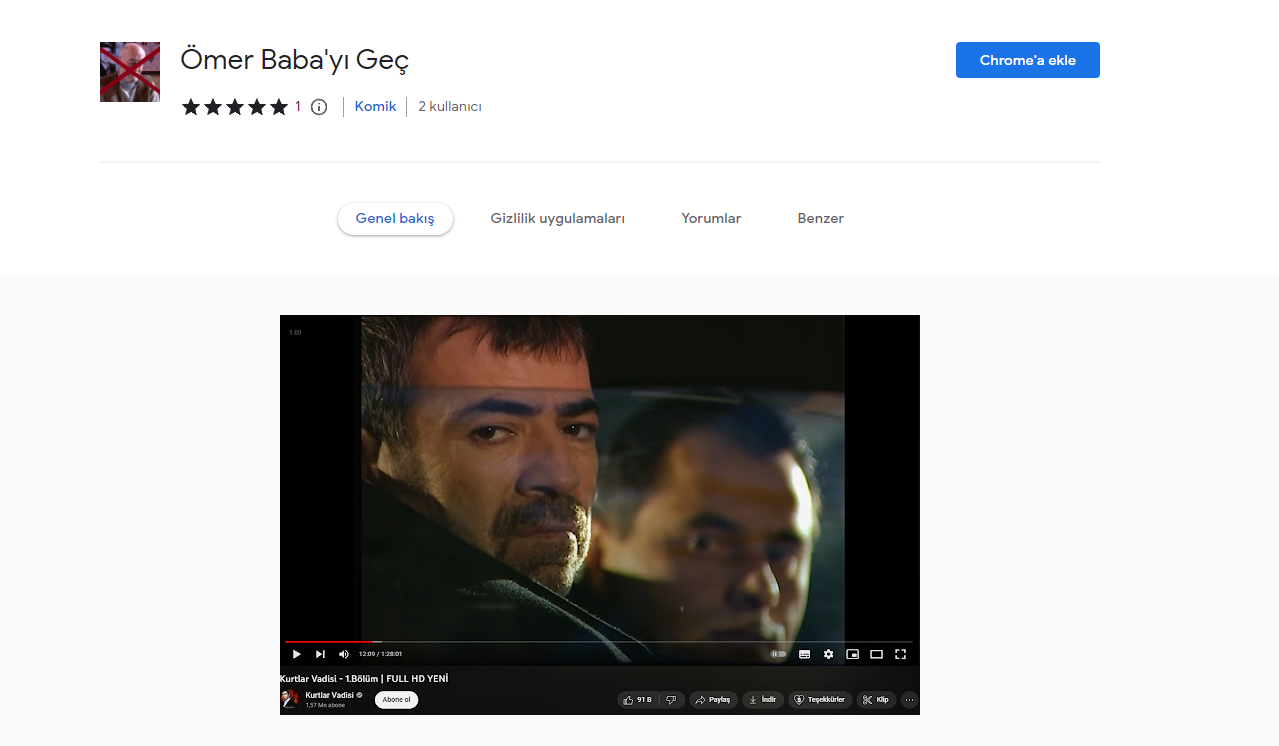This screenshot has width=1279, height=746.
Task: Open the rating count number 1
Action: click(x=298, y=107)
